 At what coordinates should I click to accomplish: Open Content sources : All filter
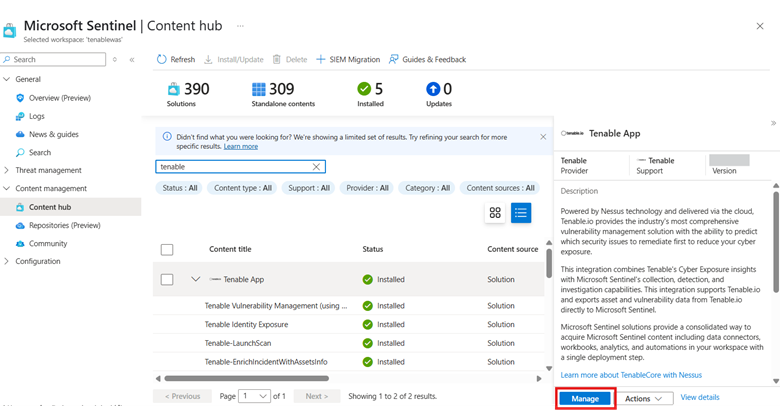[x=500, y=188]
